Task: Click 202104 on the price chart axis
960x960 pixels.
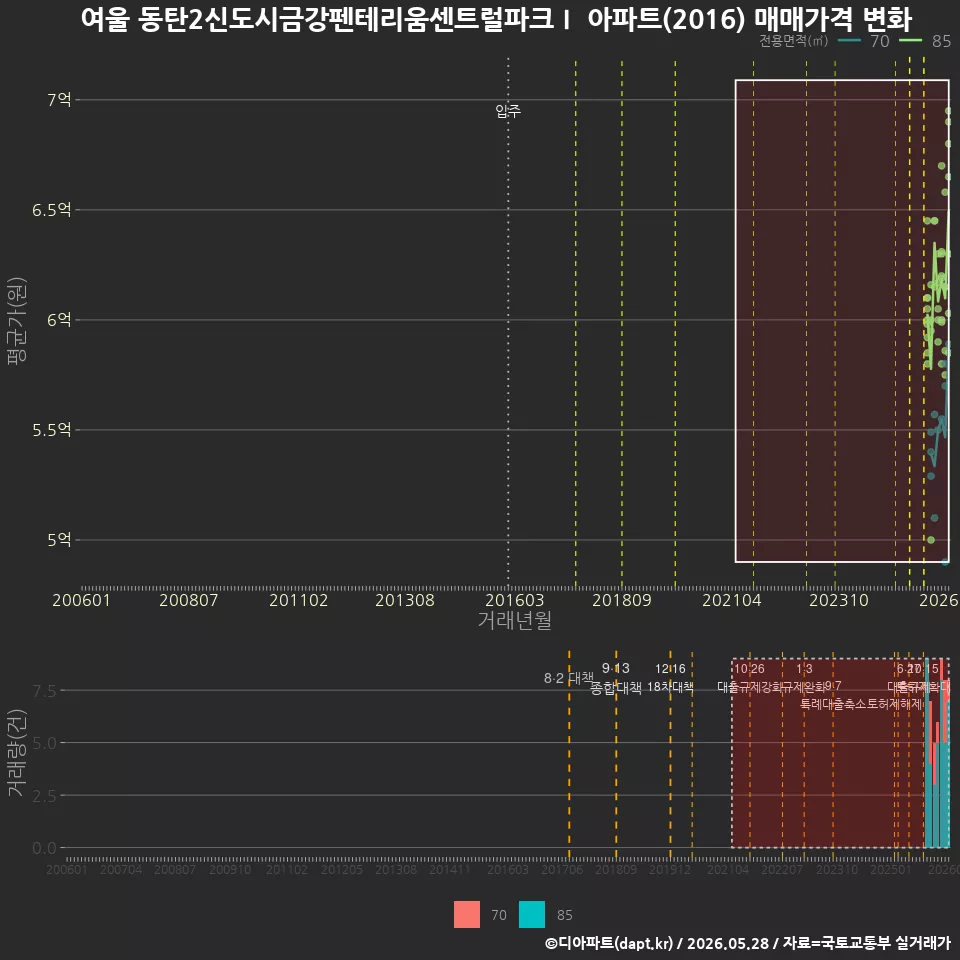Action: (732, 600)
